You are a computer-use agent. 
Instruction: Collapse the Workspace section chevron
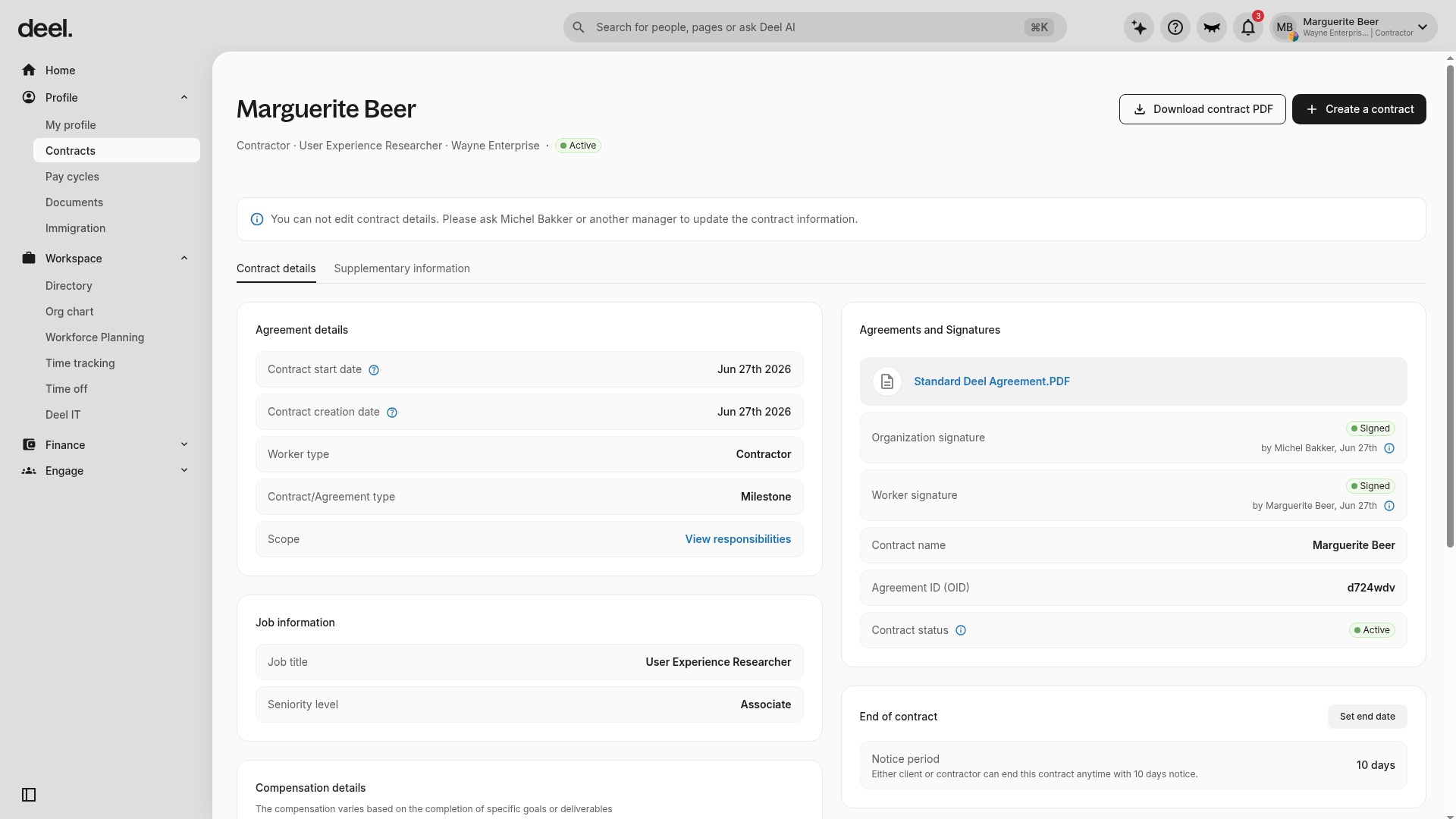coord(184,259)
